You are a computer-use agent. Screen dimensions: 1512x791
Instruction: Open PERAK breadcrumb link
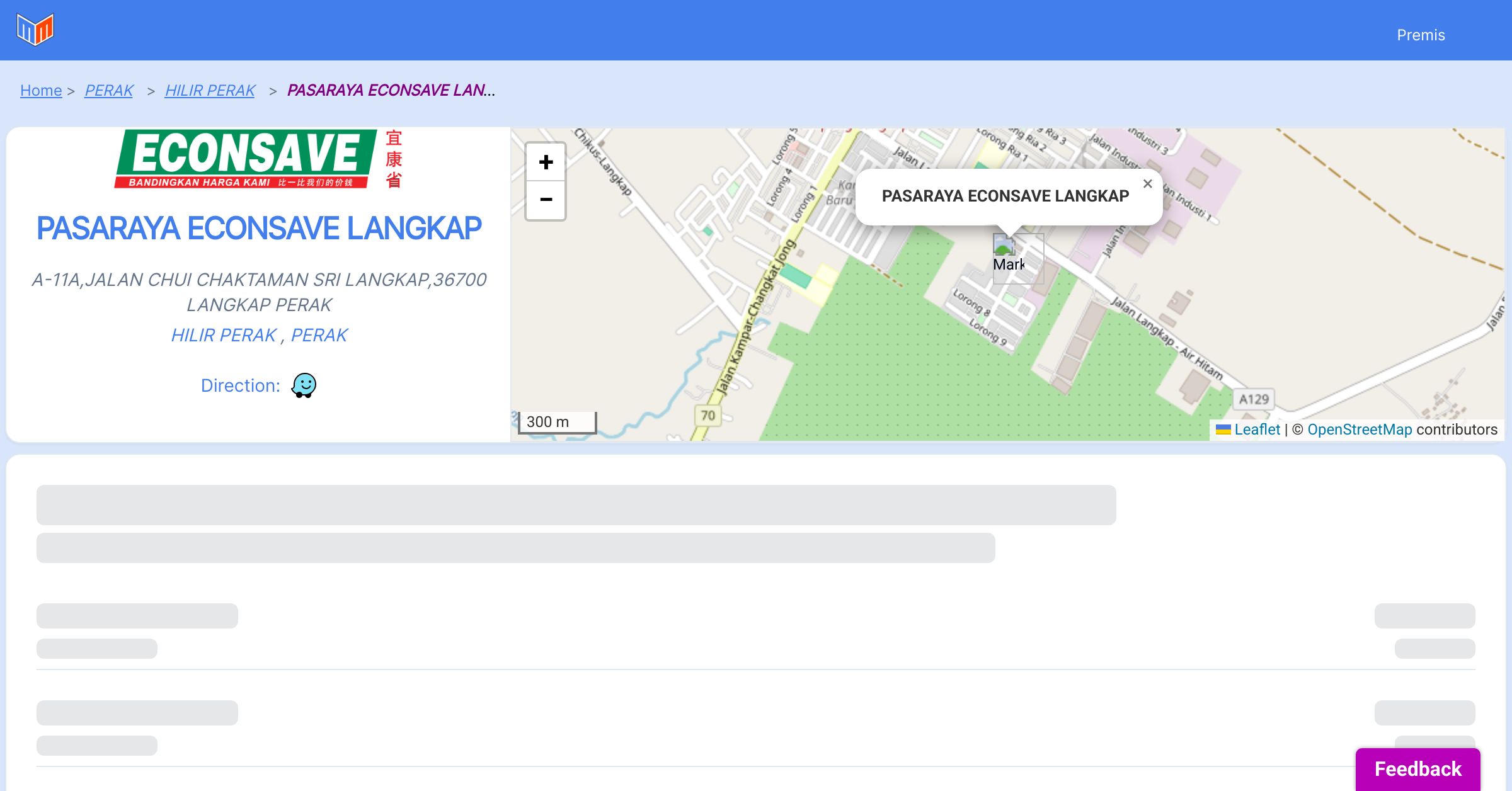pos(109,90)
